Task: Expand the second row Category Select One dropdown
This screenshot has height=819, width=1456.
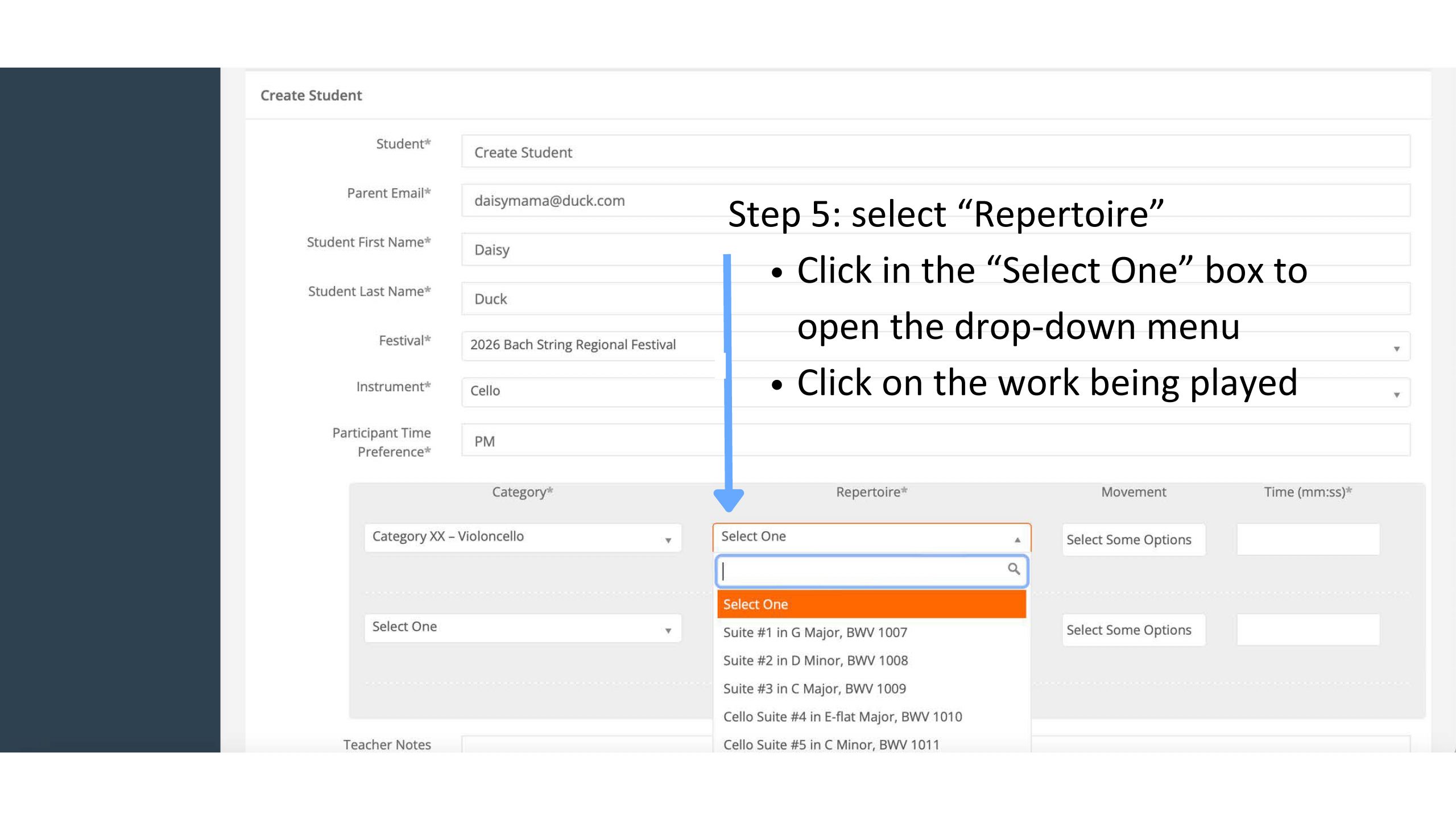Action: 522,628
